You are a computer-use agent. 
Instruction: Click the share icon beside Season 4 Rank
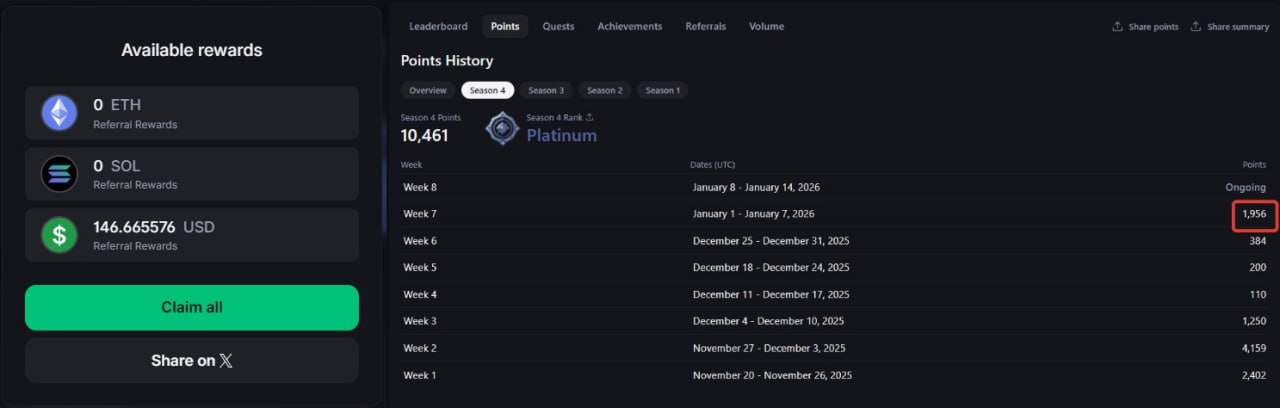click(x=590, y=118)
